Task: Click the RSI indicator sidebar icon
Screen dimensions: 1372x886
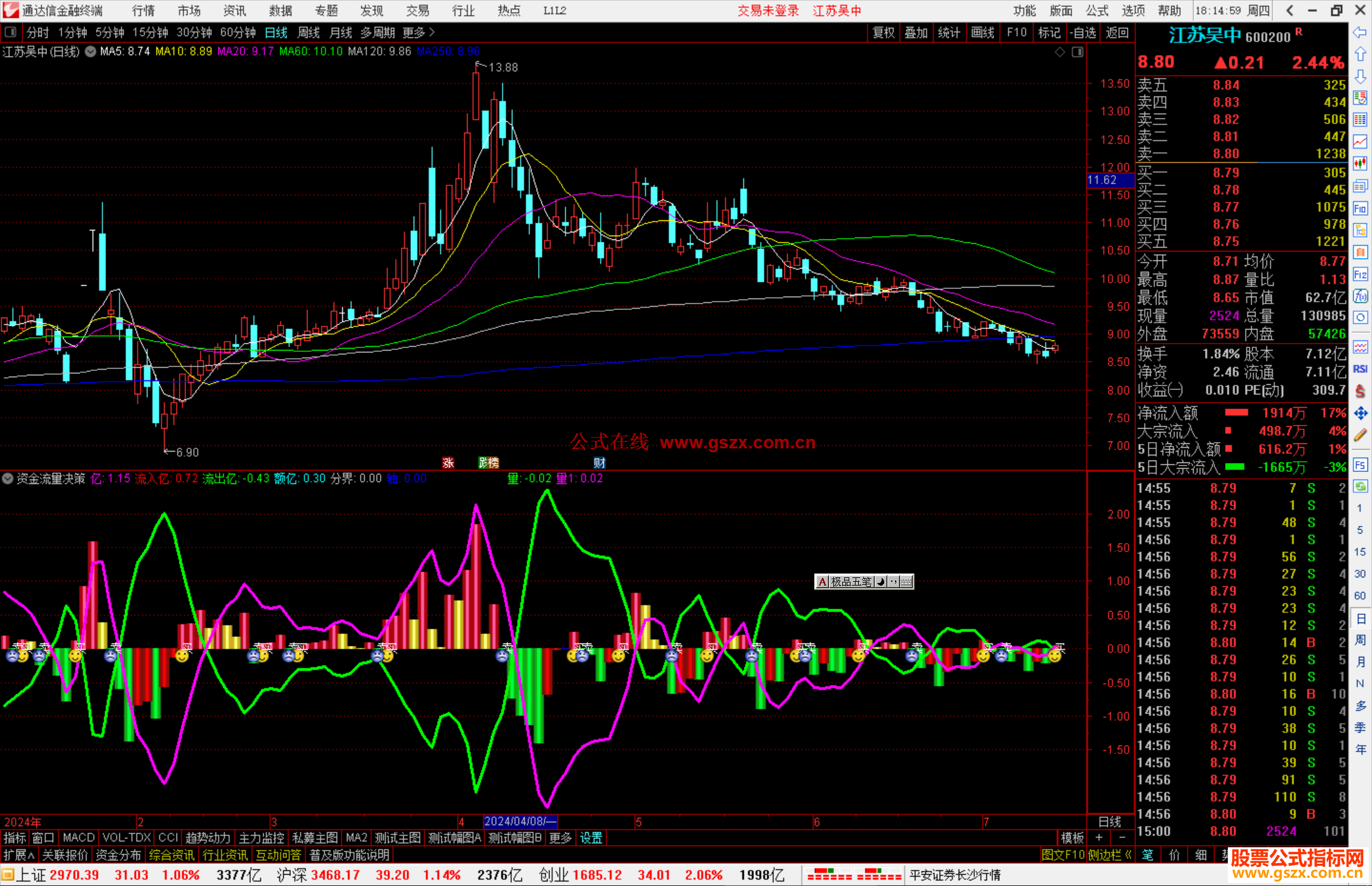Action: [1360, 369]
